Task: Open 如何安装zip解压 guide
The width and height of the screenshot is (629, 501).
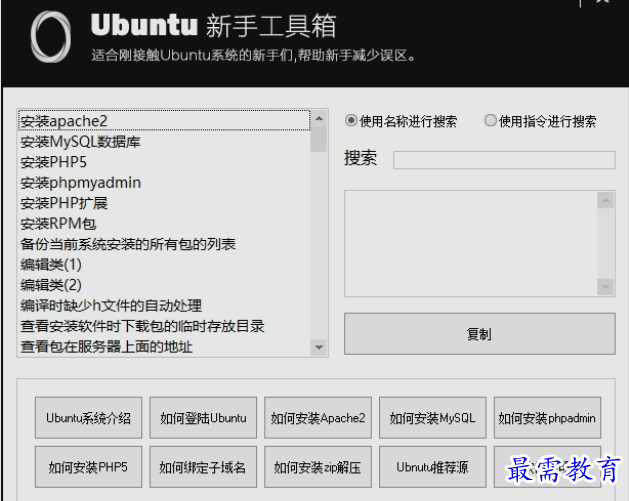Action: coord(318,467)
